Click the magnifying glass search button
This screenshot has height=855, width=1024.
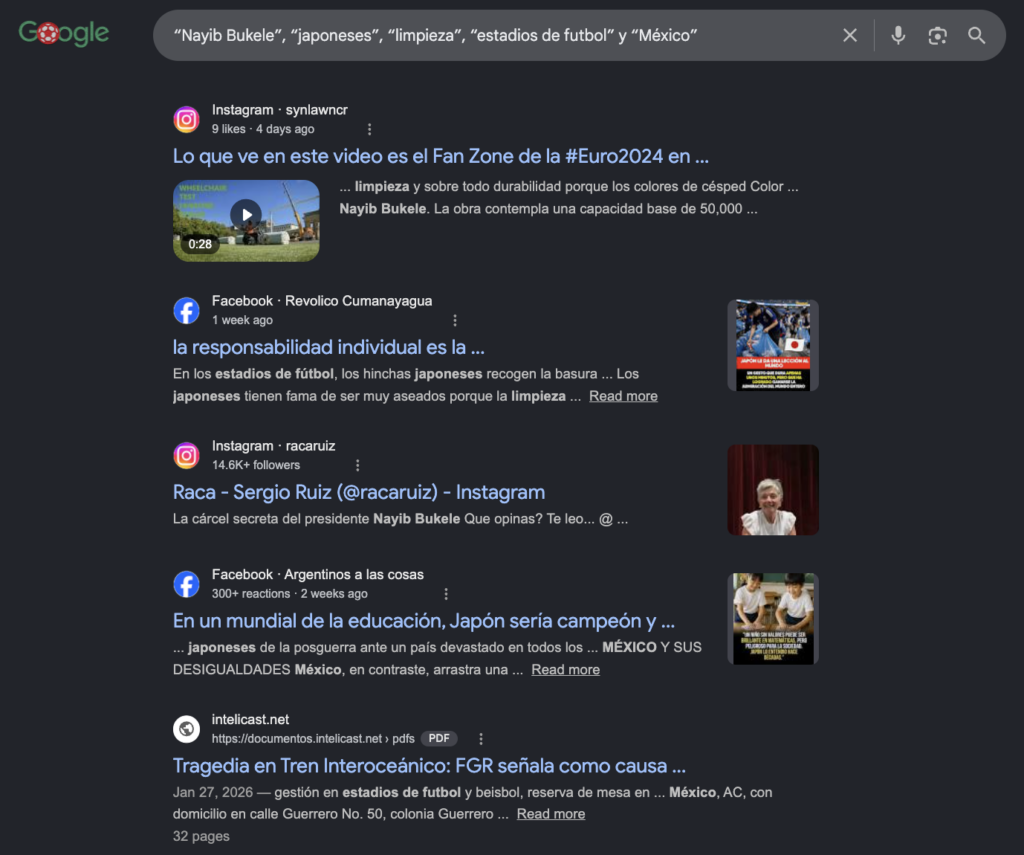click(976, 35)
